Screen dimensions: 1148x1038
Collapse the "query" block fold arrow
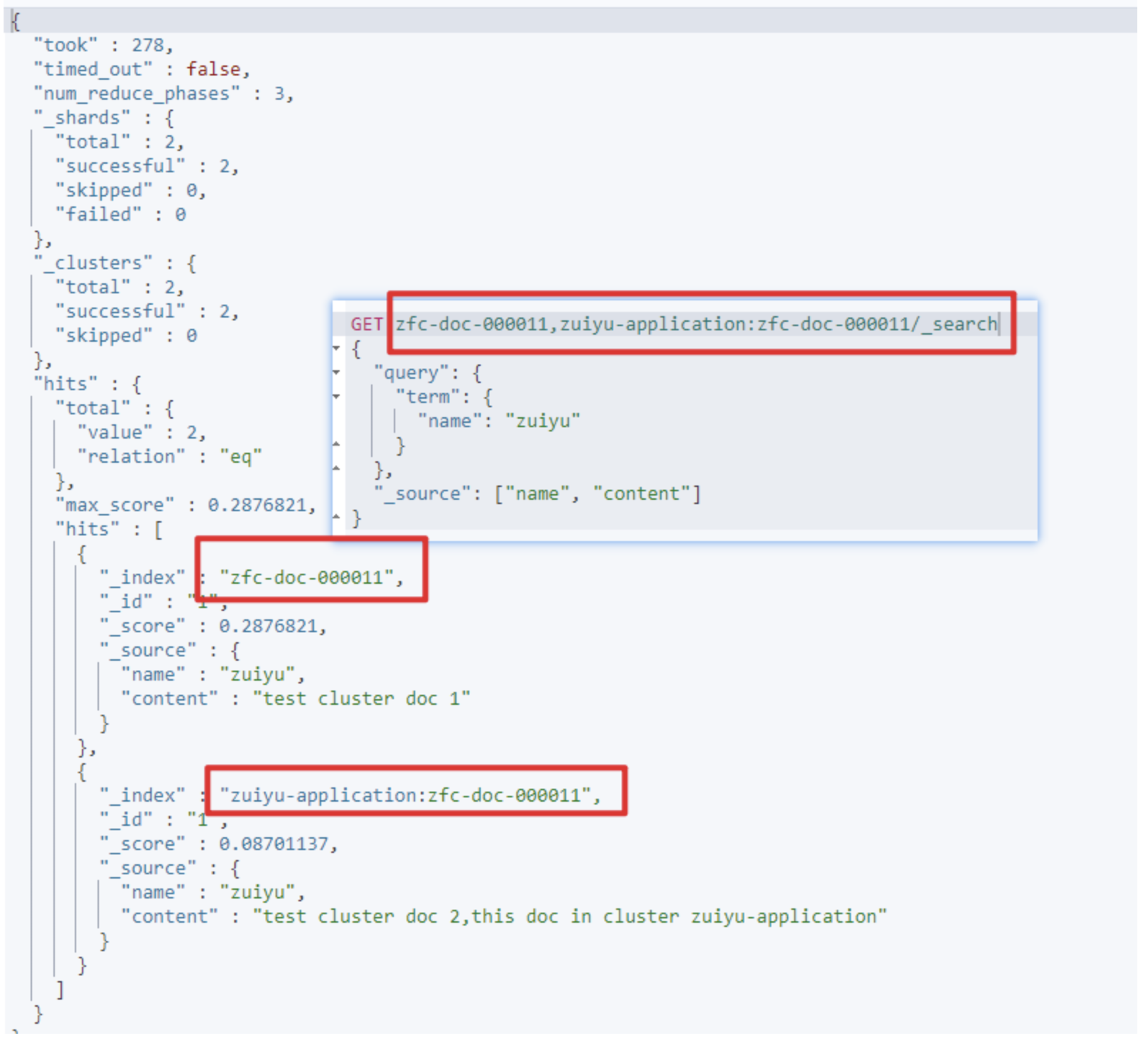click(337, 372)
